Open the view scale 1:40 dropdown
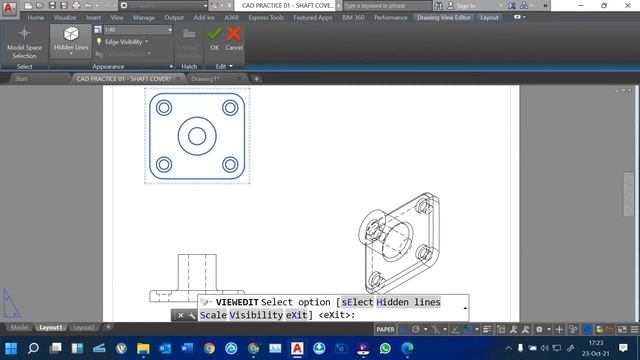The width and height of the screenshot is (640, 360). (x=138, y=30)
